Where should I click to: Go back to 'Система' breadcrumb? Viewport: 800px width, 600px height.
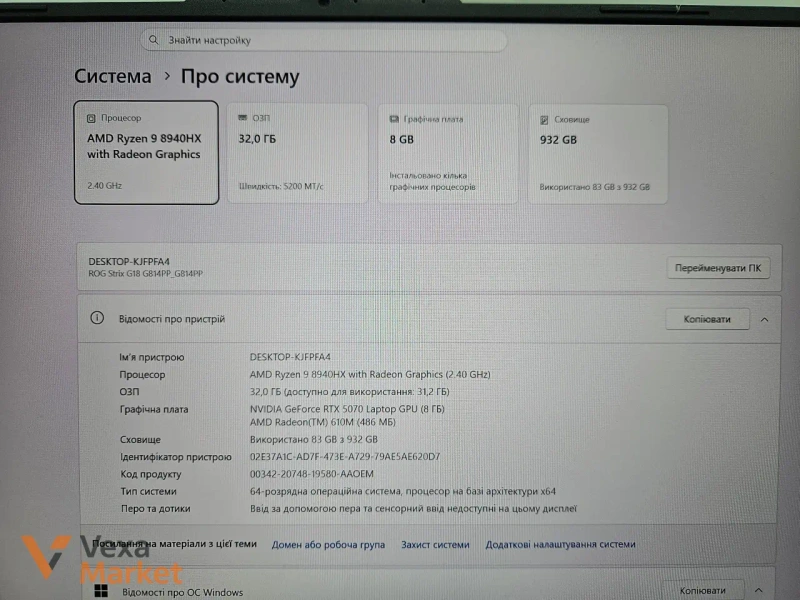[x=113, y=77]
